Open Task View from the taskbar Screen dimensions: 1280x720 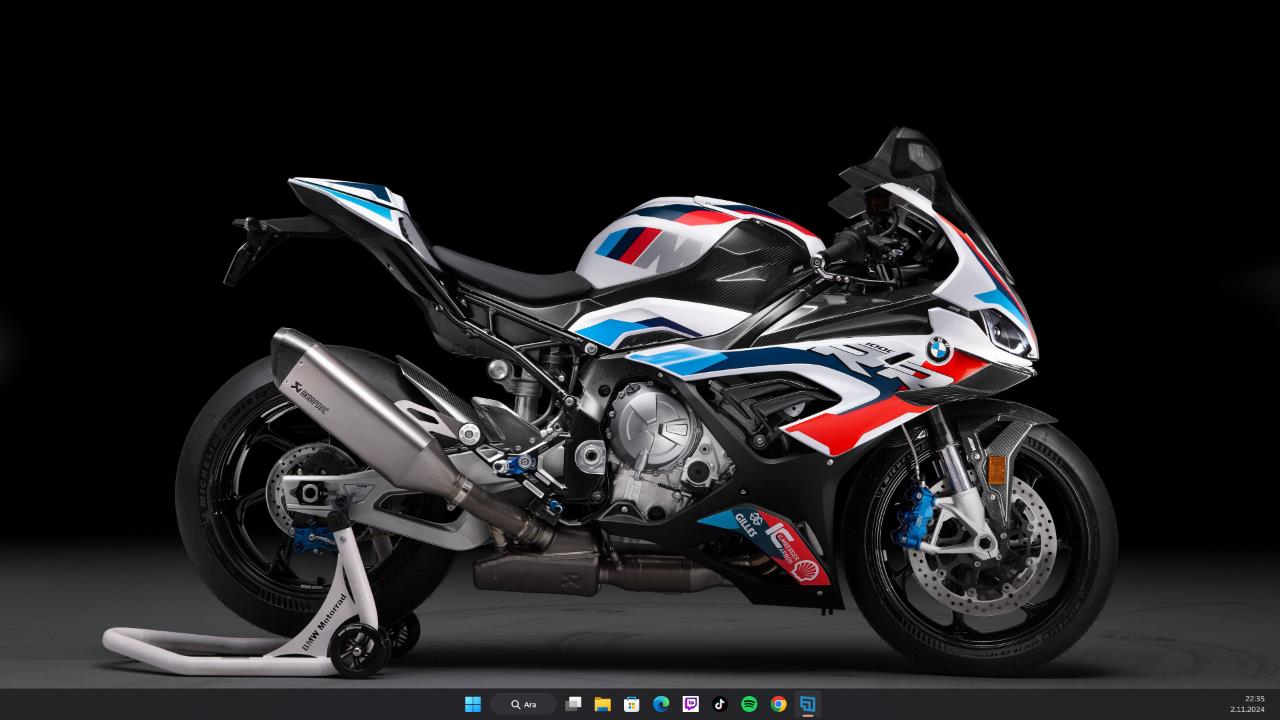(x=573, y=704)
